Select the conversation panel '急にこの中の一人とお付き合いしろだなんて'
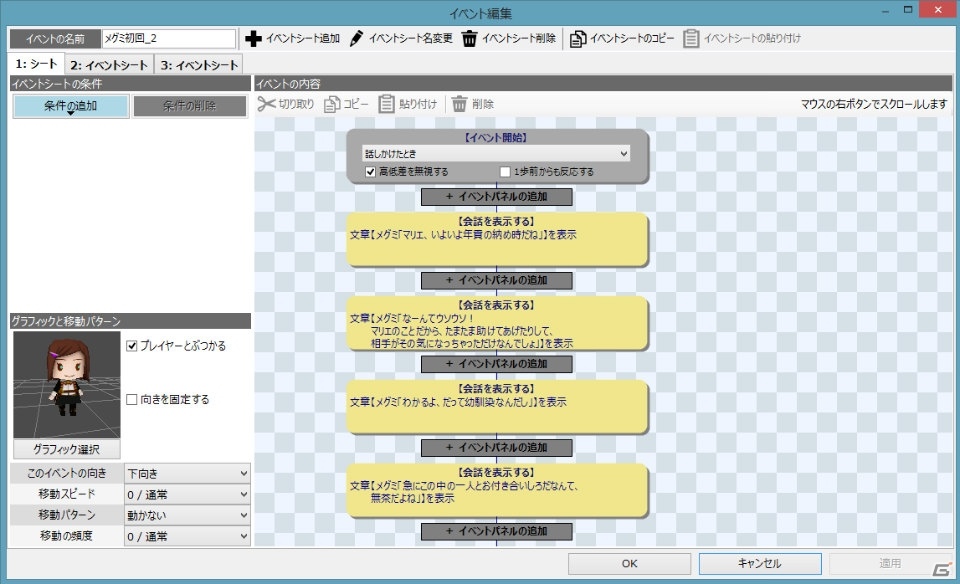This screenshot has height=584, width=960. tap(497, 490)
